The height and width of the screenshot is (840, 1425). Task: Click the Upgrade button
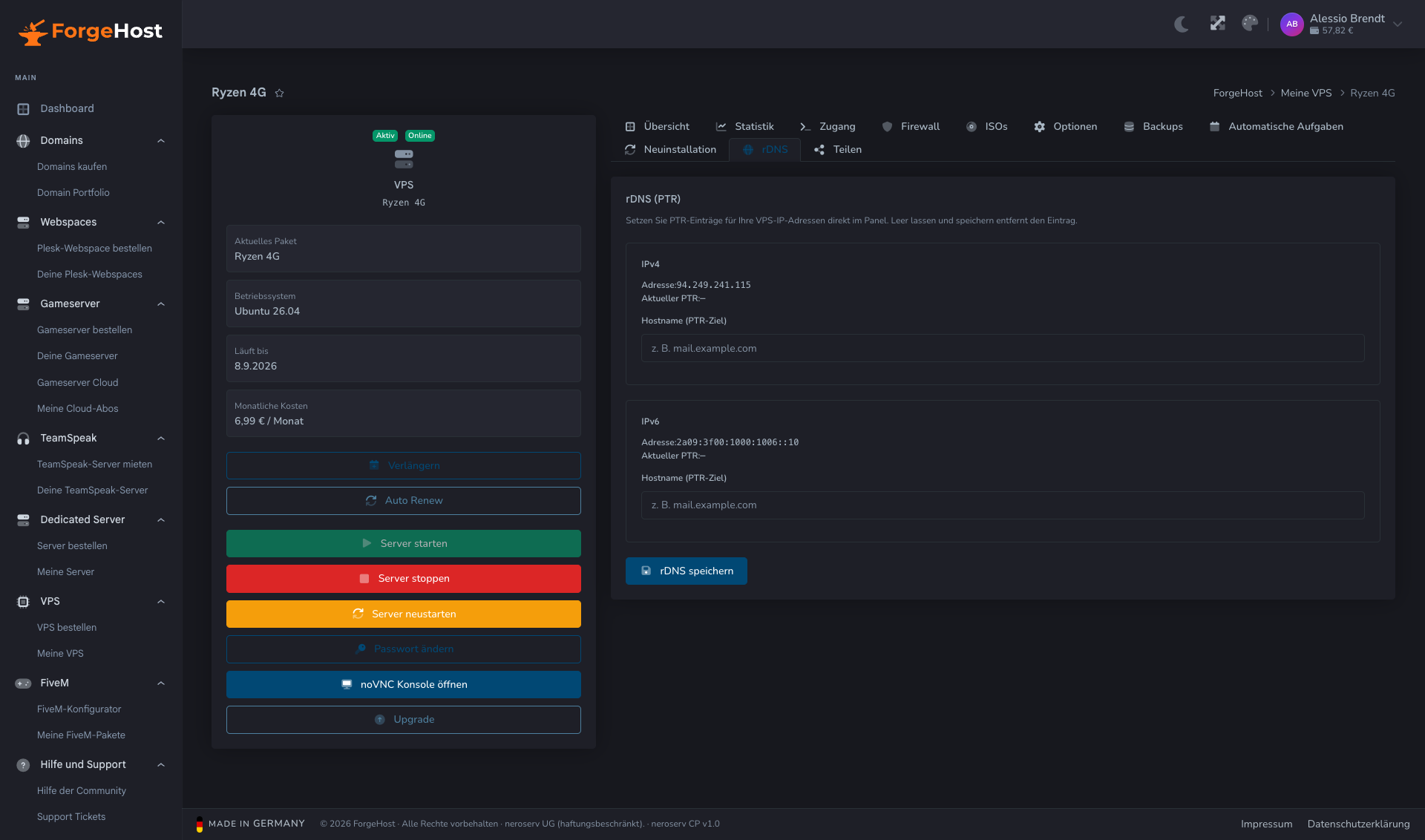coord(404,720)
